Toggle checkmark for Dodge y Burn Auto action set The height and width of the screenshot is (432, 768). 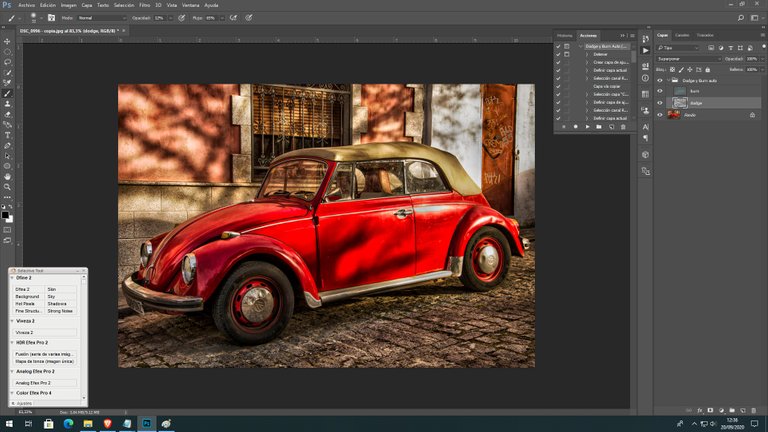[558, 47]
